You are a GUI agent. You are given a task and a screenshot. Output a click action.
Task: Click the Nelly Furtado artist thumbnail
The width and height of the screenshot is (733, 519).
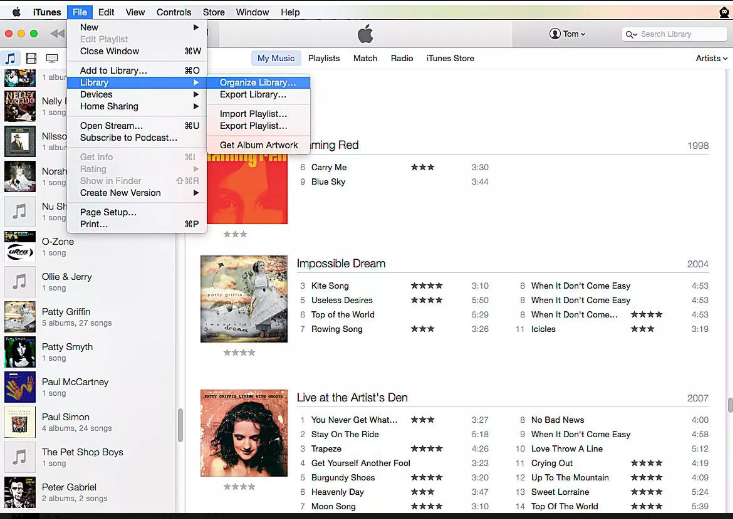[20, 107]
